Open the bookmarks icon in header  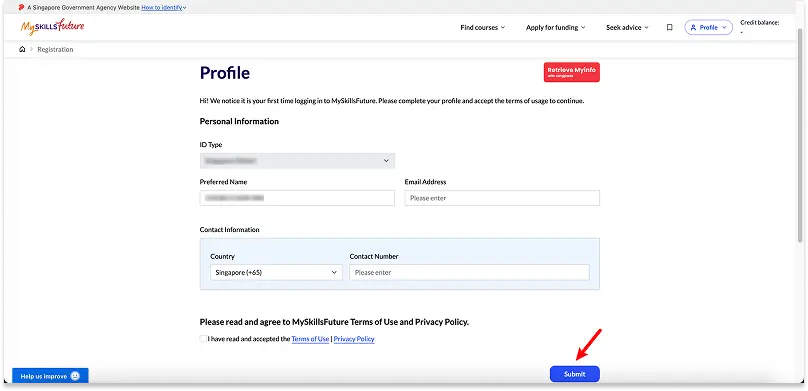tap(669, 27)
